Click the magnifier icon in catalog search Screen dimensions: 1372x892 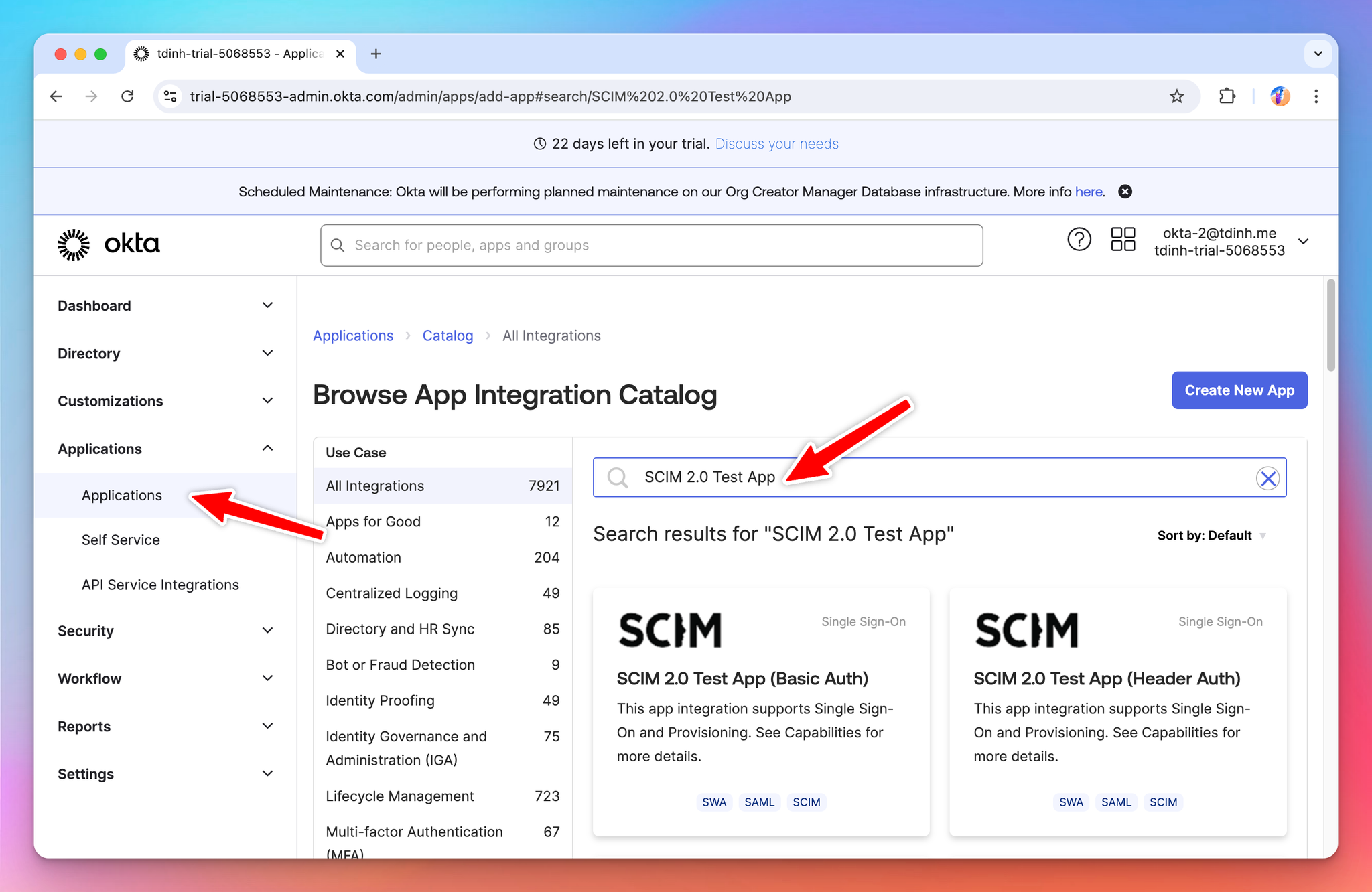pos(617,477)
